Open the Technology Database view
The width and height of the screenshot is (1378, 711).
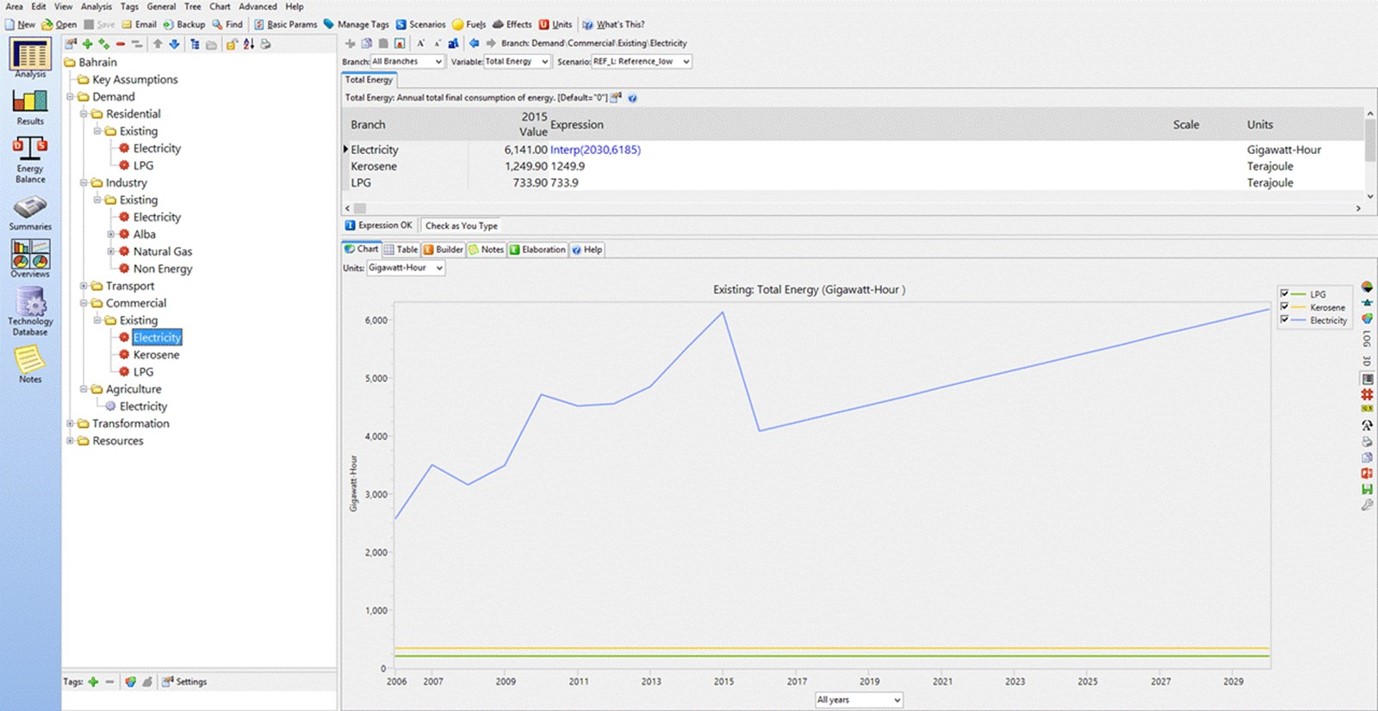[x=30, y=312]
